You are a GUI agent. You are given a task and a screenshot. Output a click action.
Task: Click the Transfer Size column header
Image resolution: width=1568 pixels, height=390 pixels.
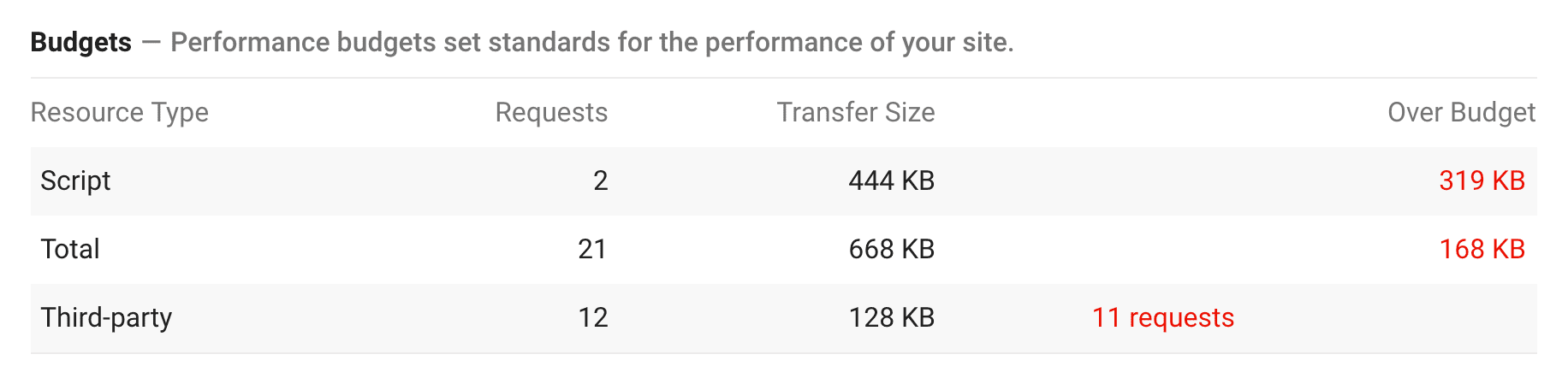pyautogui.click(x=855, y=112)
